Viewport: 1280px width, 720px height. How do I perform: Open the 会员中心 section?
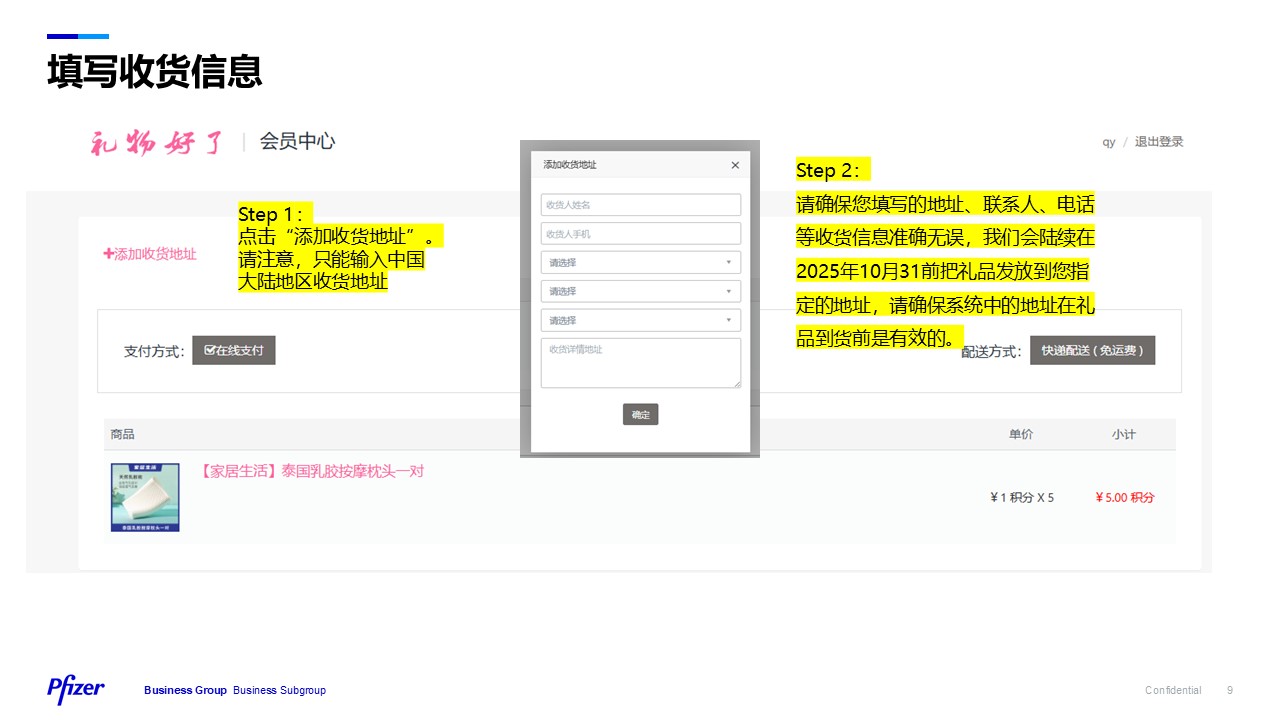click(297, 142)
